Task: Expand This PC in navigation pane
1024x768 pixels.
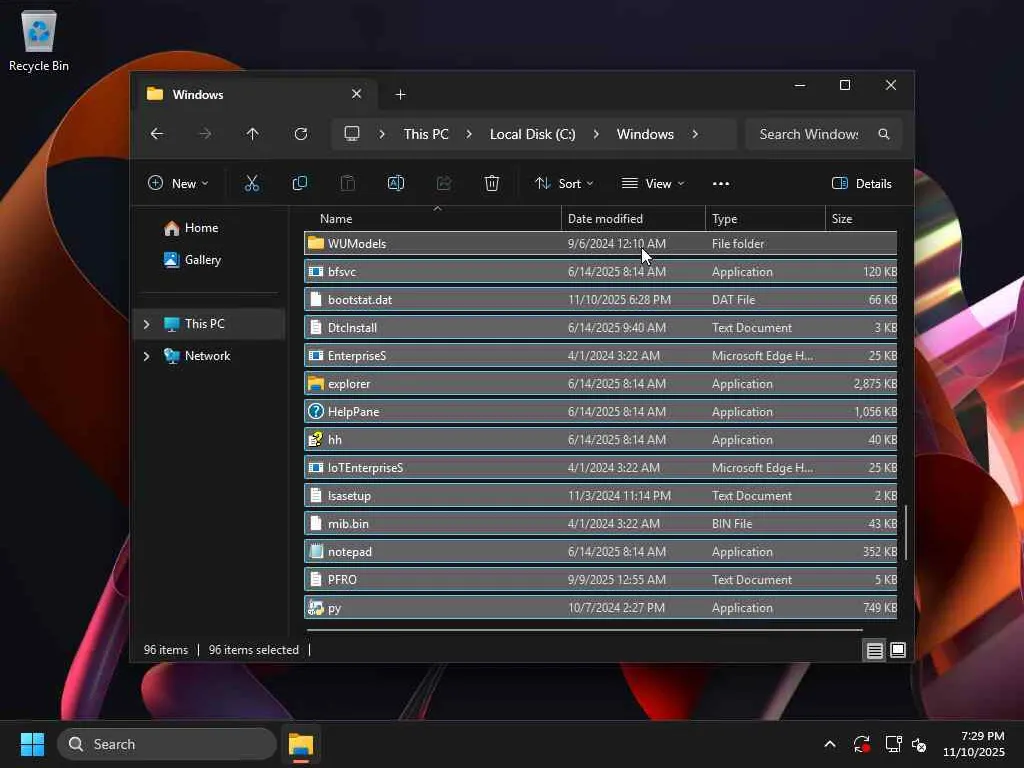Action: [146, 324]
